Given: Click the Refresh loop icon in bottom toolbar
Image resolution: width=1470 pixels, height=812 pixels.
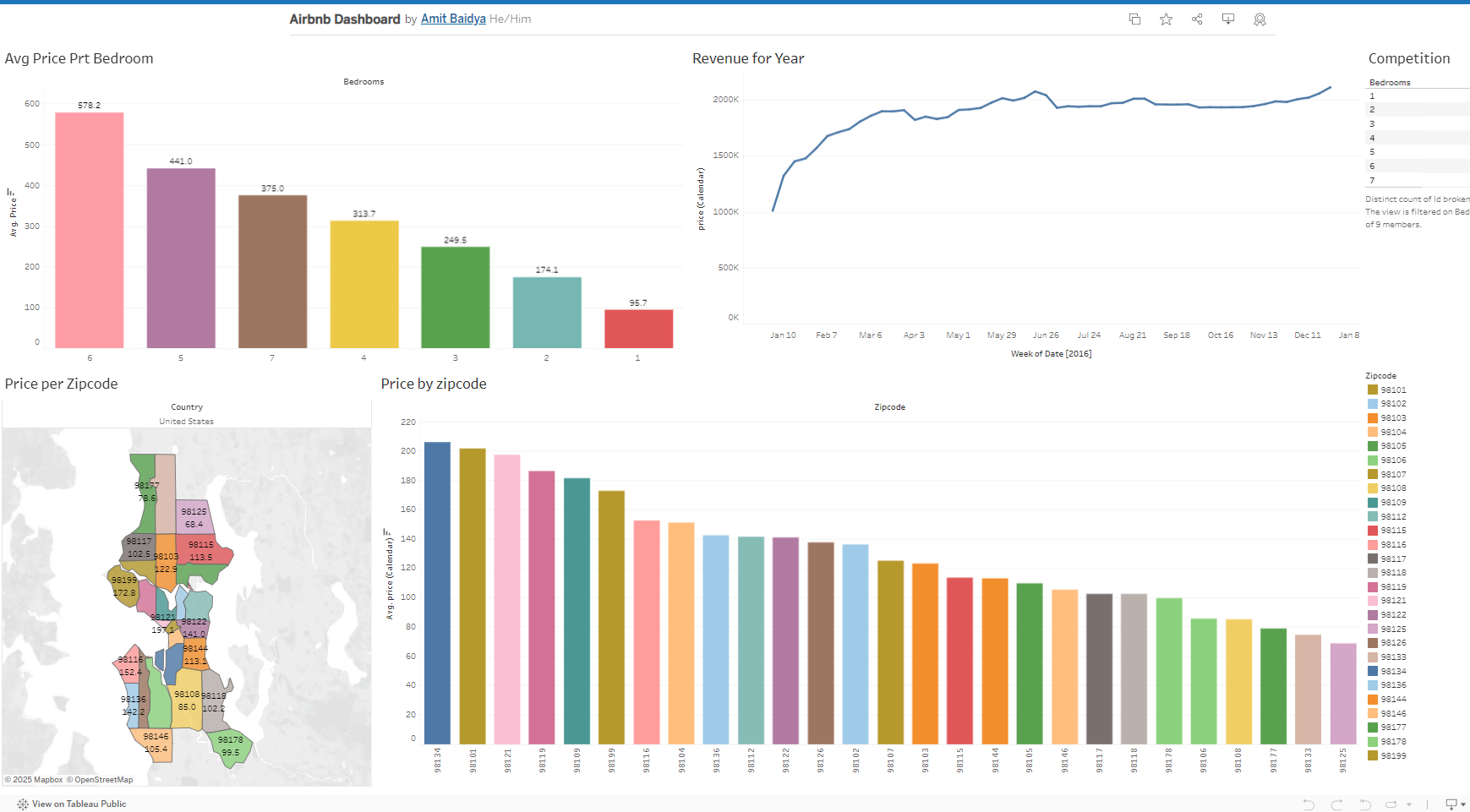Looking at the screenshot, I should point(1391,804).
